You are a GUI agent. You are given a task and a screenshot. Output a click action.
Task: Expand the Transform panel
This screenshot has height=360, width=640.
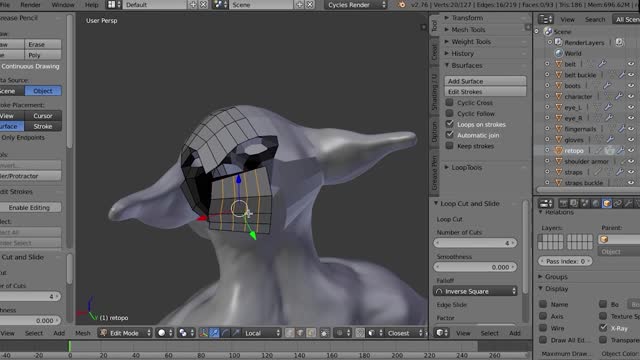click(467, 18)
